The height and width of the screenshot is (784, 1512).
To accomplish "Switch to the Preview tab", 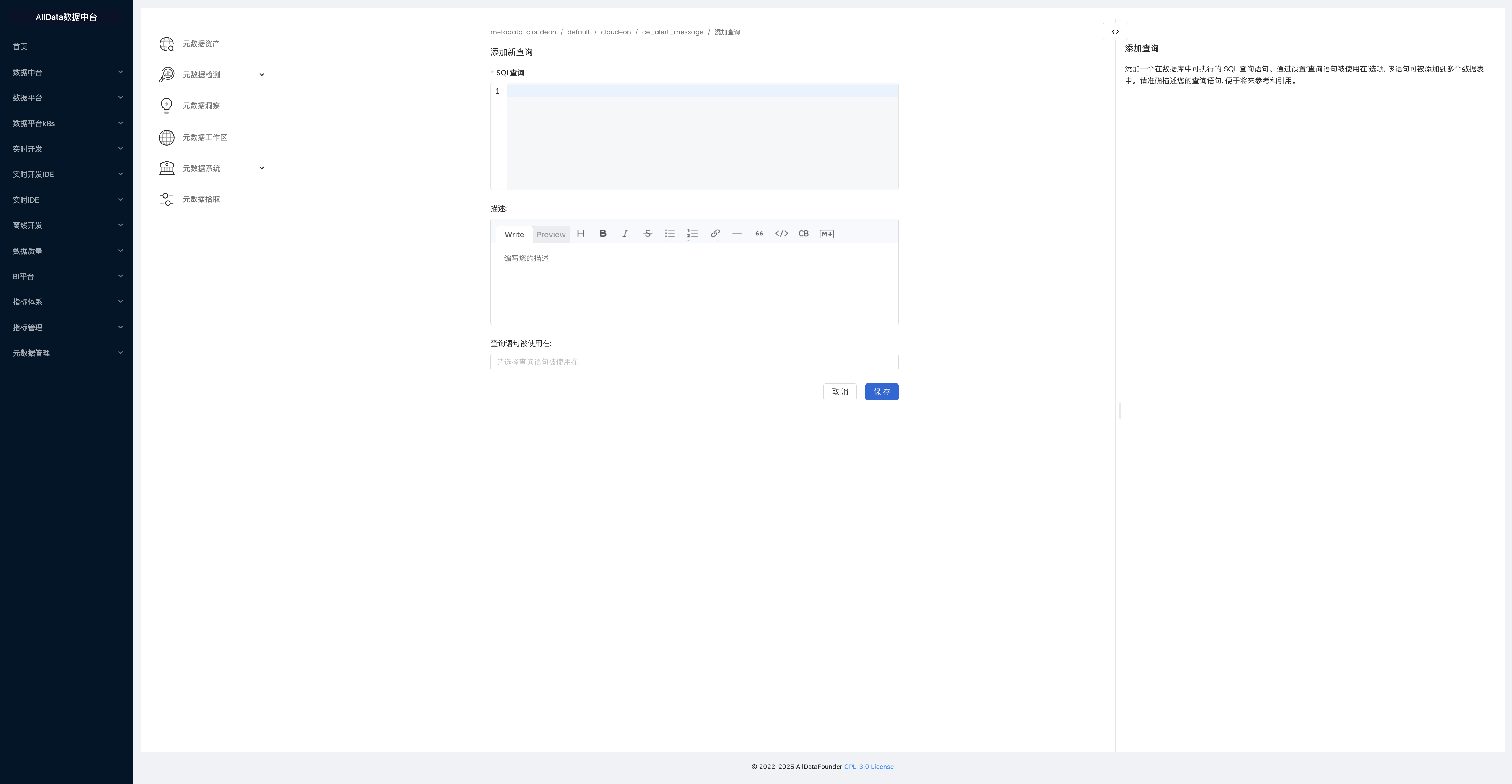I will [551, 234].
